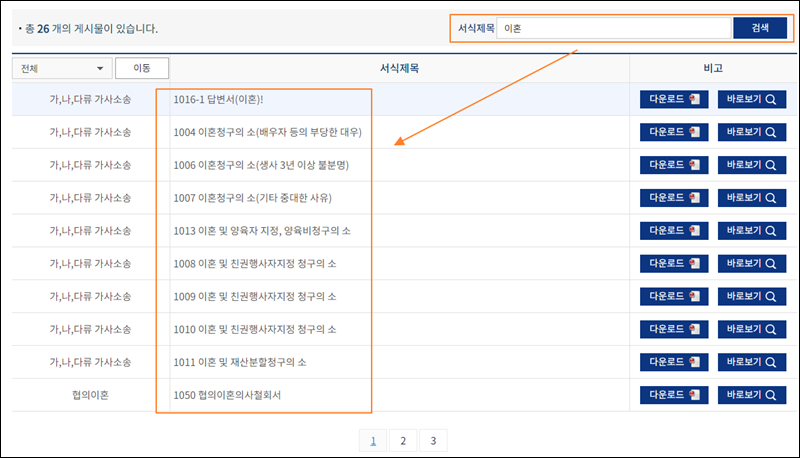The width and height of the screenshot is (800, 458).
Task: Open title 1010 이혼 및 친권행사자지정 청구의 소
Action: click(255, 329)
